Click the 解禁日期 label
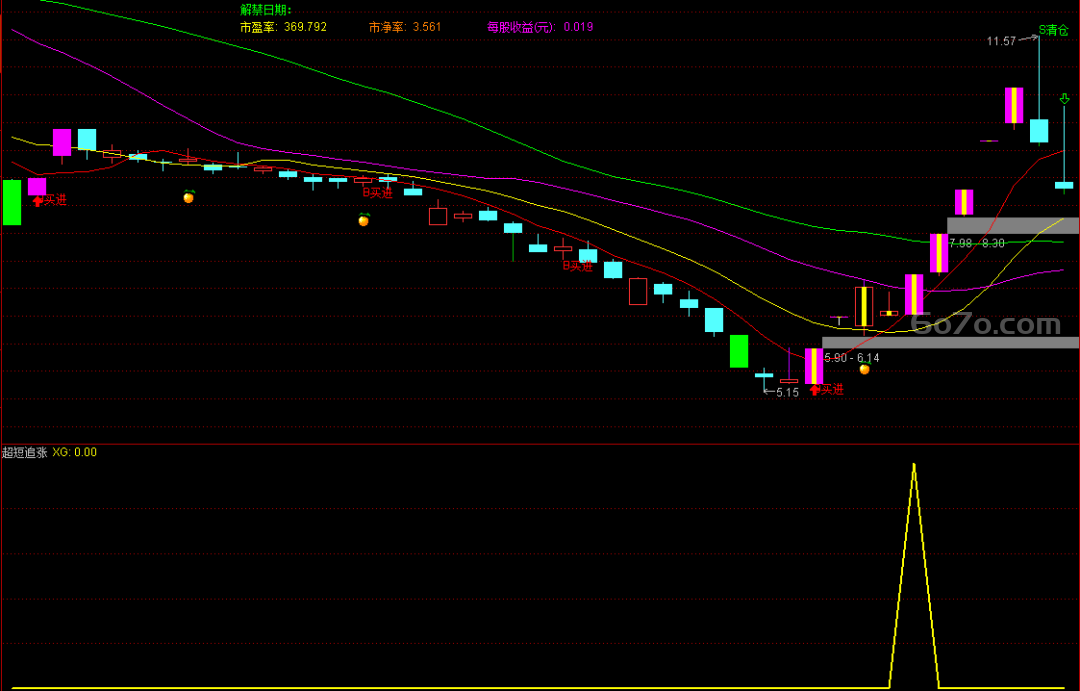The height and width of the screenshot is (691, 1080). [x=266, y=10]
